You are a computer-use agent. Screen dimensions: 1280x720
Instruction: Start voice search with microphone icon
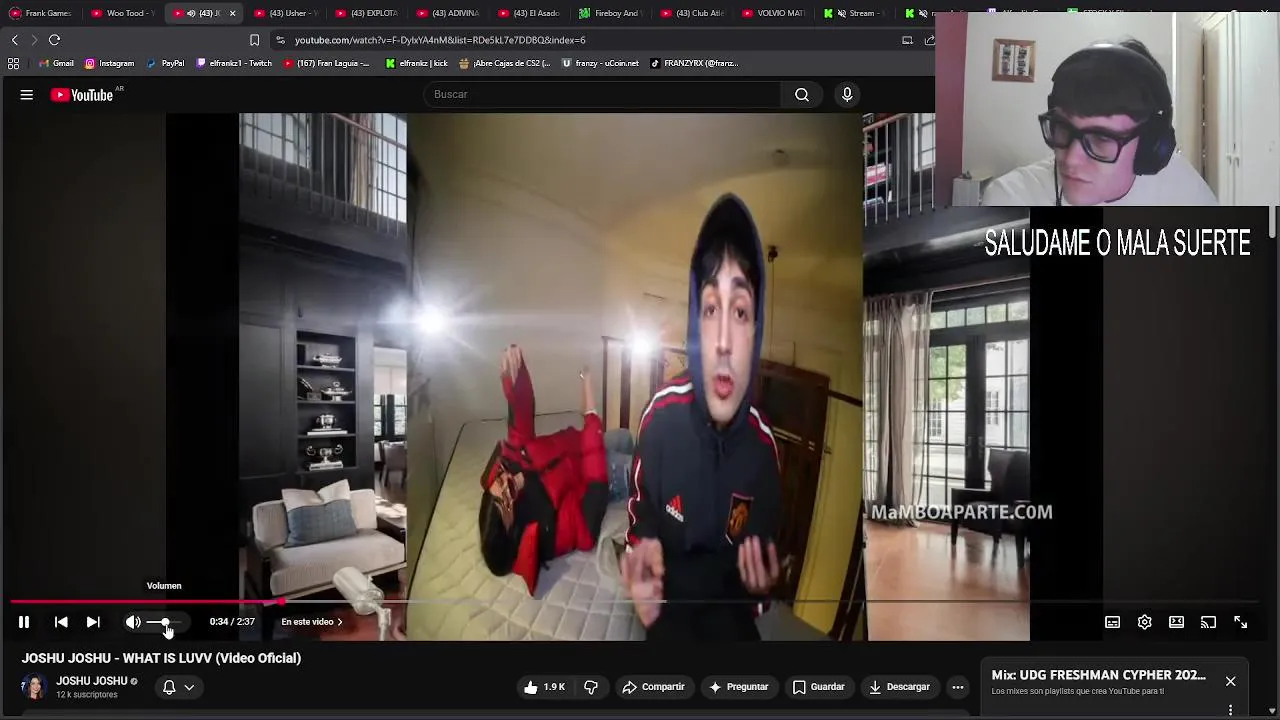click(847, 94)
